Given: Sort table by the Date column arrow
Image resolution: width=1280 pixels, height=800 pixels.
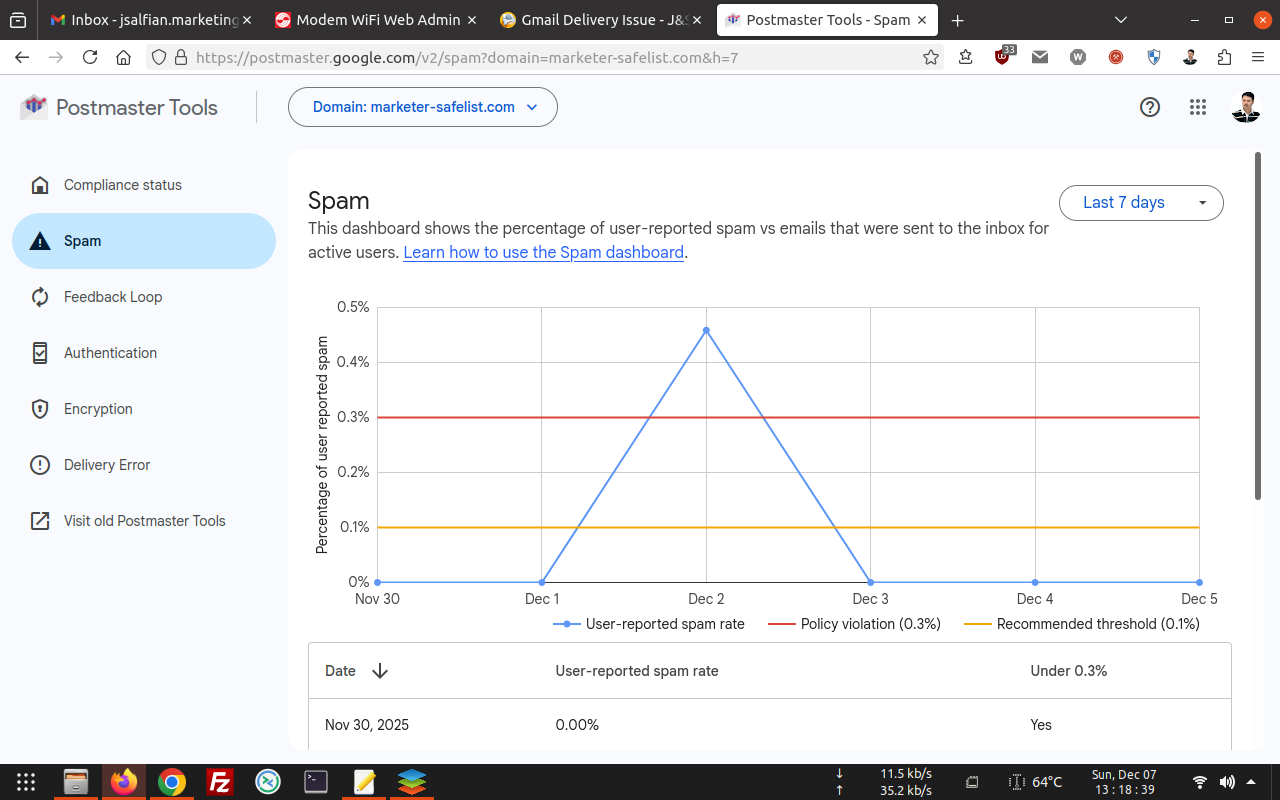Looking at the screenshot, I should point(380,671).
